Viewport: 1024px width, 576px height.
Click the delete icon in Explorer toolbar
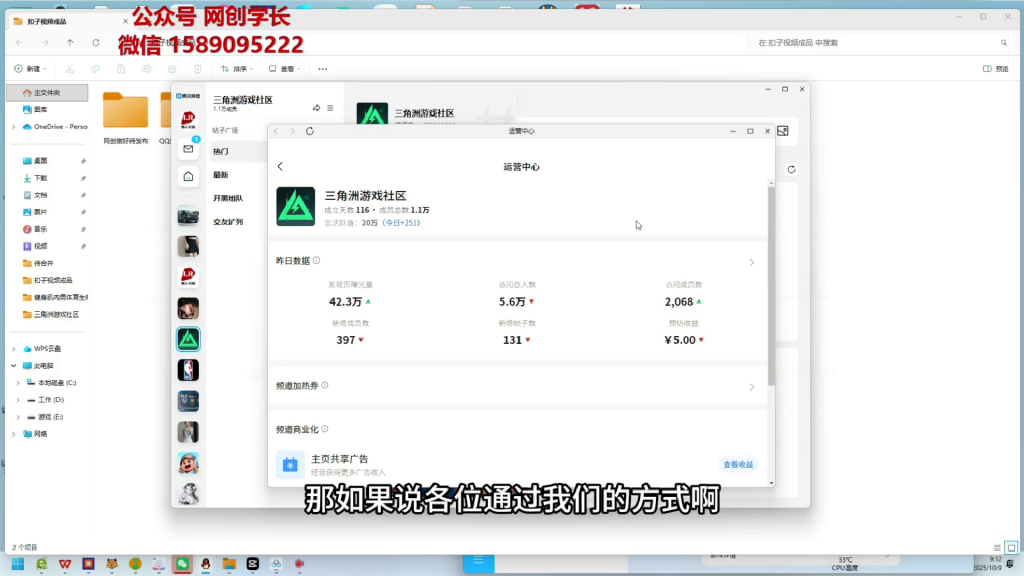pos(198,69)
